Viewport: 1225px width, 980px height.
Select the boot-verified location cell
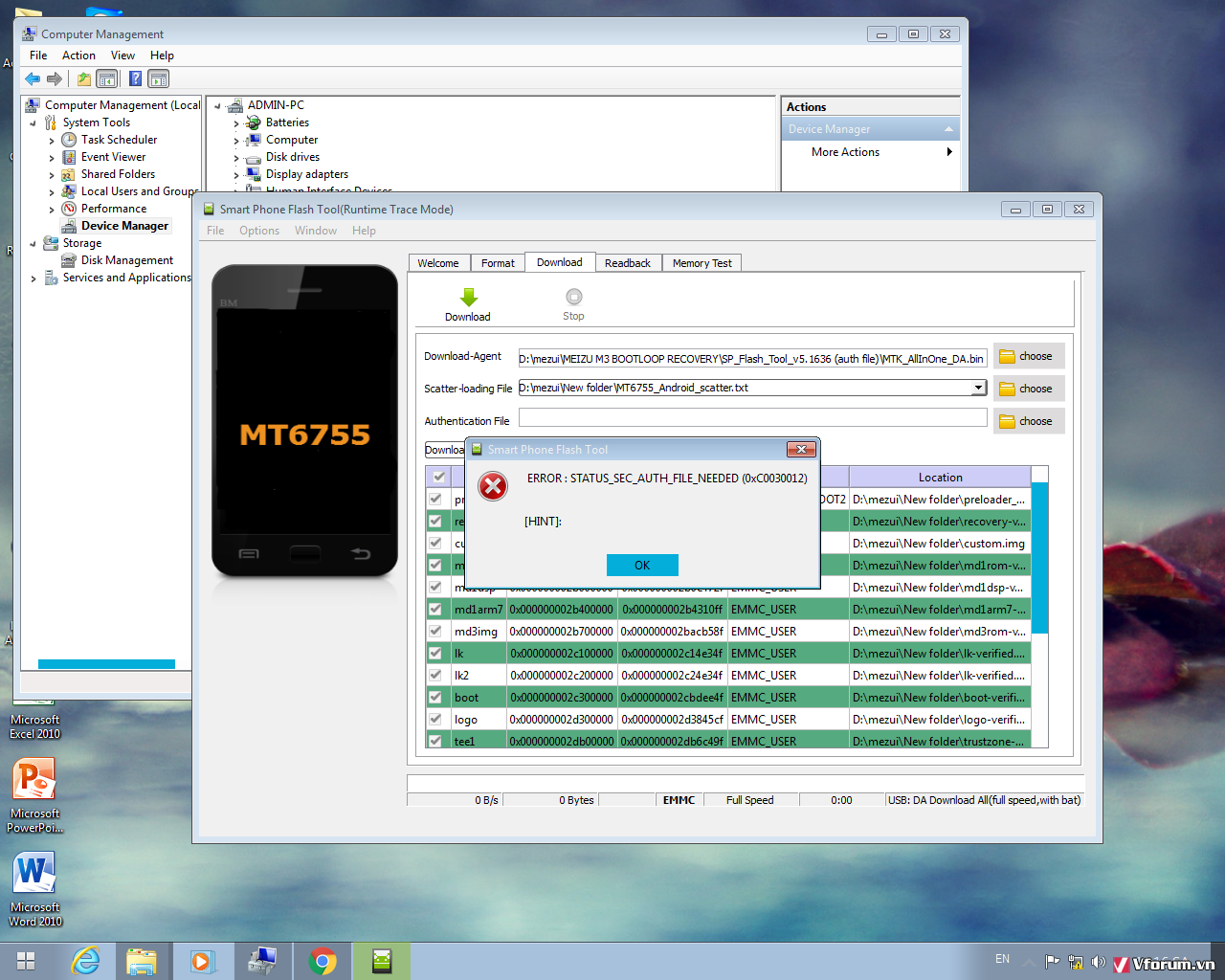pyautogui.click(x=940, y=697)
